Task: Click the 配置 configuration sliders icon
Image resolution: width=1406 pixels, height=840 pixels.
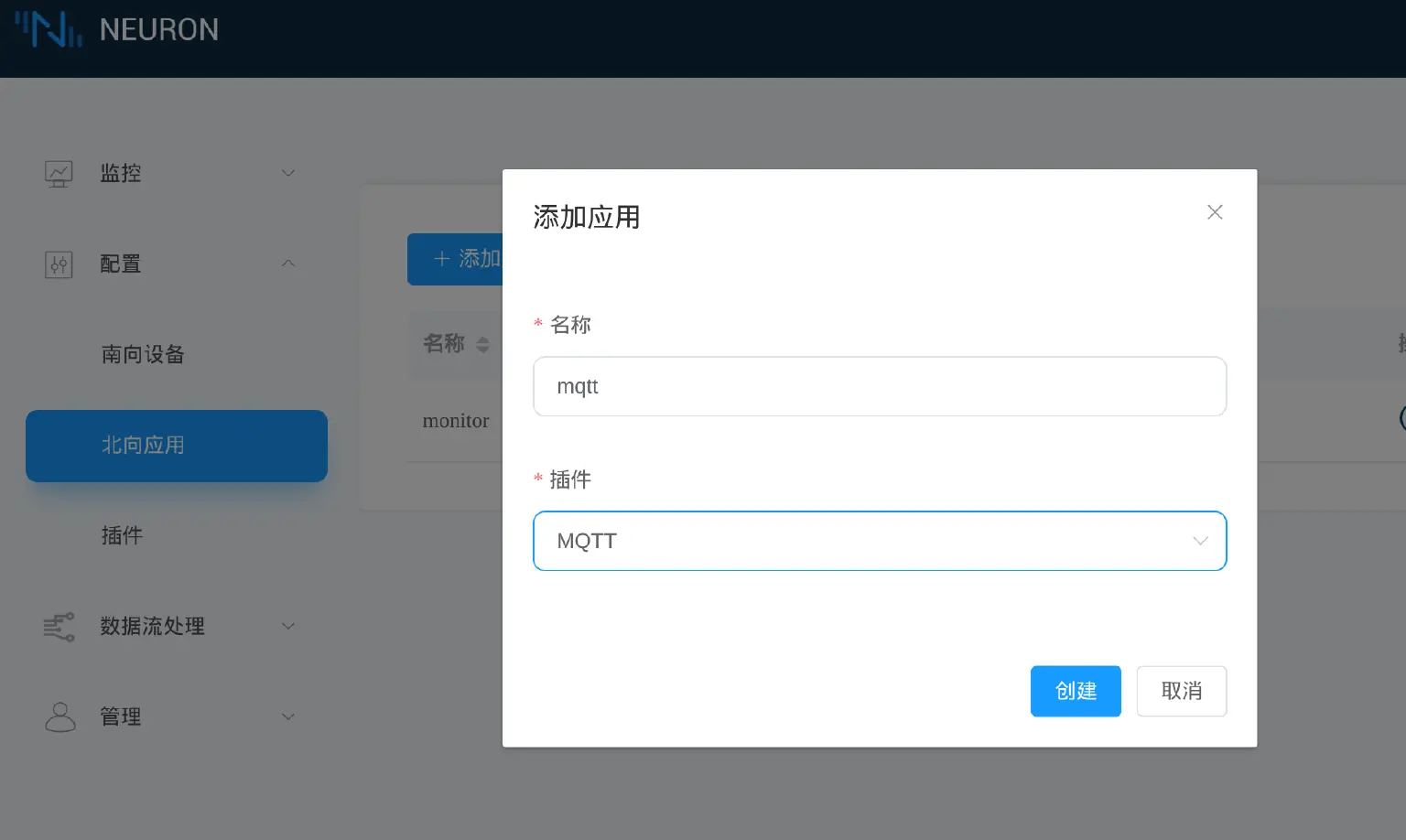Action: 59,264
